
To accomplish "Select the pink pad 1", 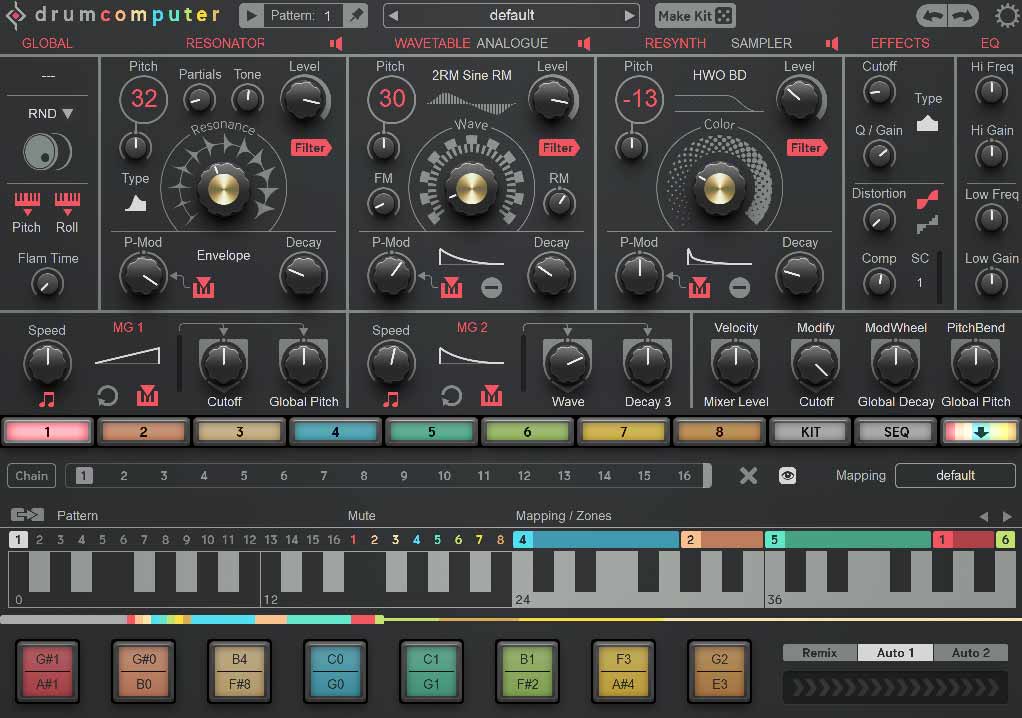I will (46, 431).
